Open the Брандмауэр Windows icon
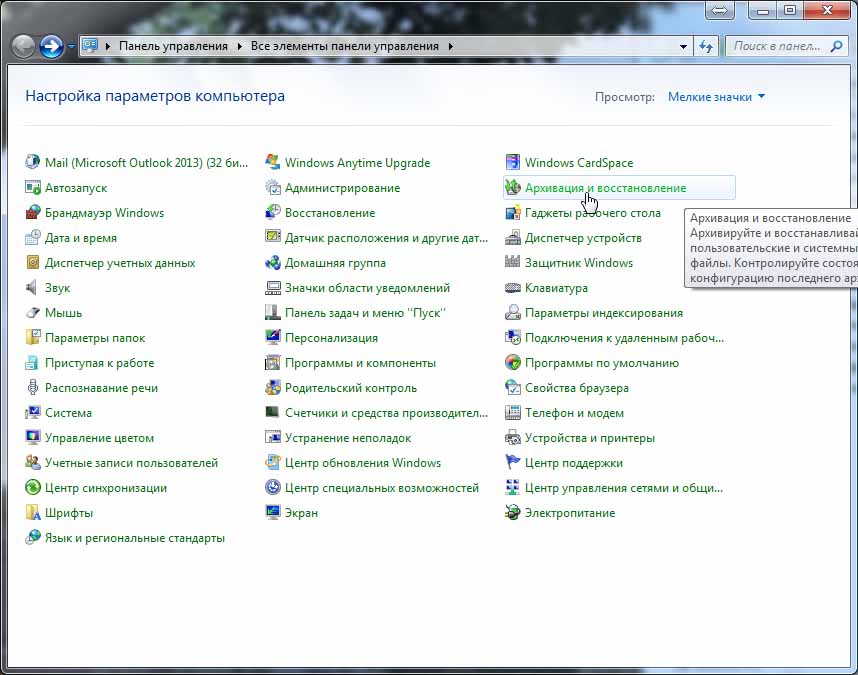 click(x=33, y=212)
